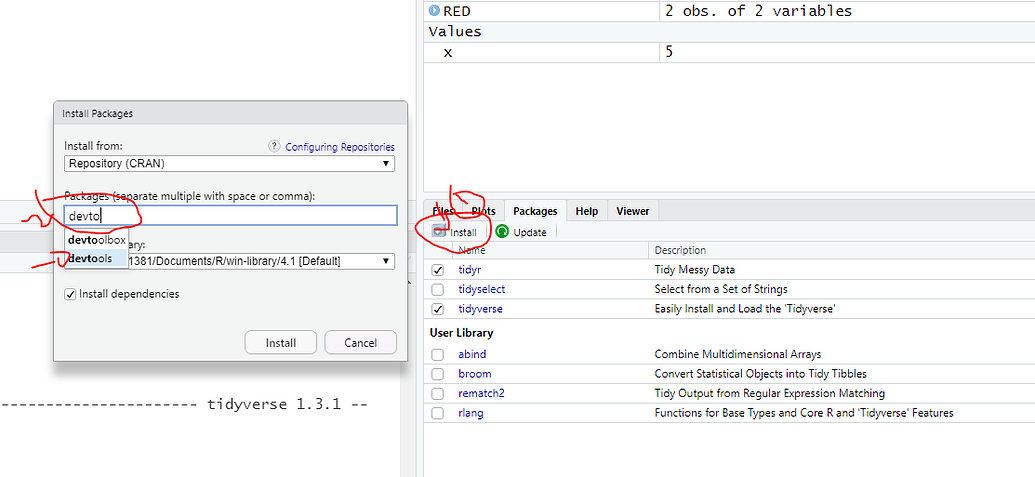
Task: Open the abind package link
Action: tap(472, 354)
